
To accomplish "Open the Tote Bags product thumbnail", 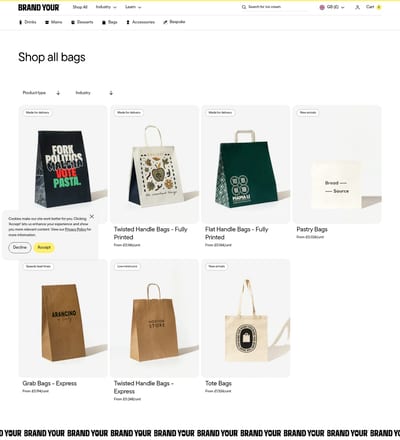I will click(246, 318).
